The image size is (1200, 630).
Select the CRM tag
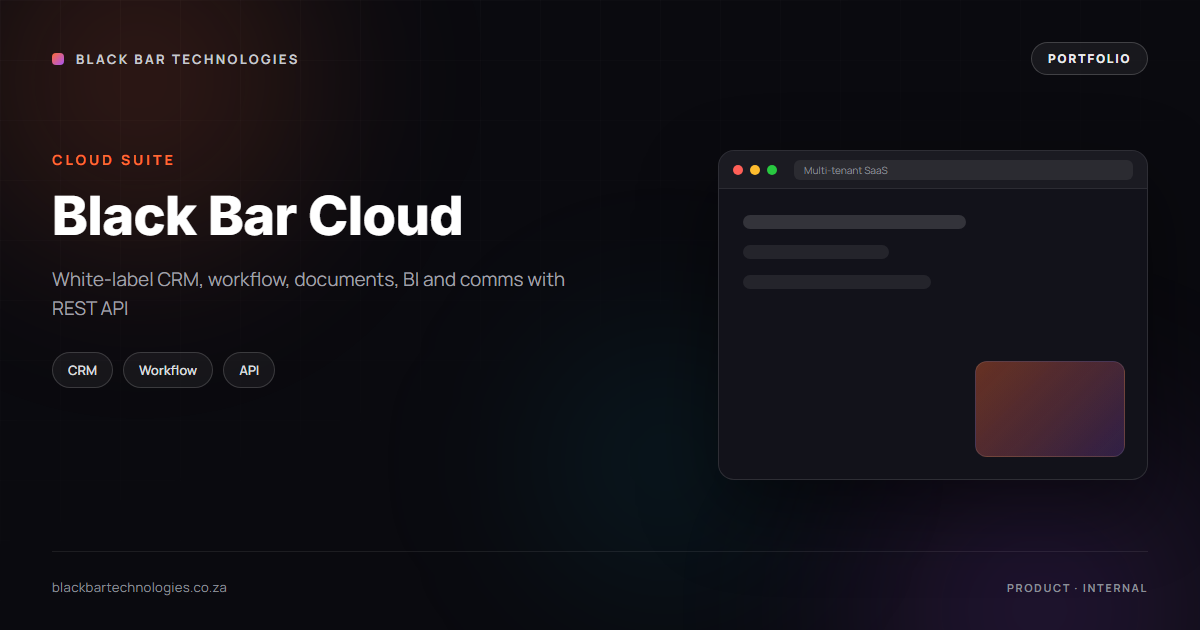click(82, 370)
